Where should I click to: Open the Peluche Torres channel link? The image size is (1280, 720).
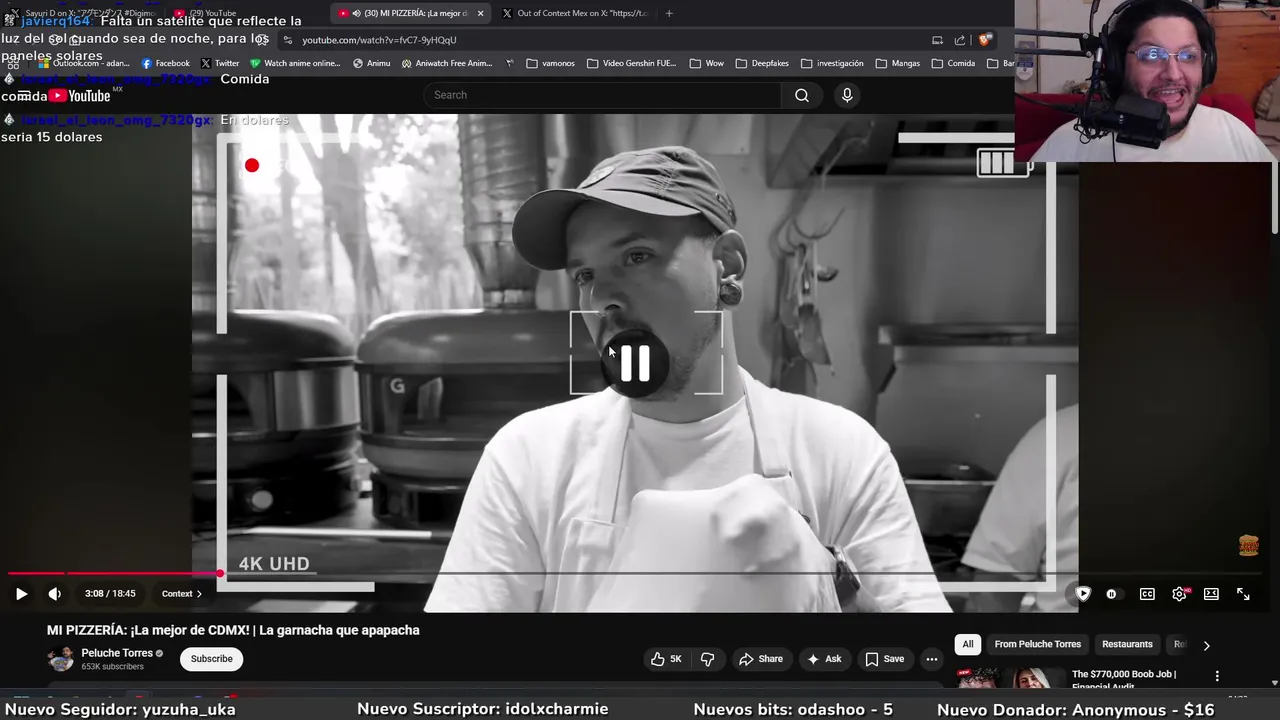(x=117, y=653)
